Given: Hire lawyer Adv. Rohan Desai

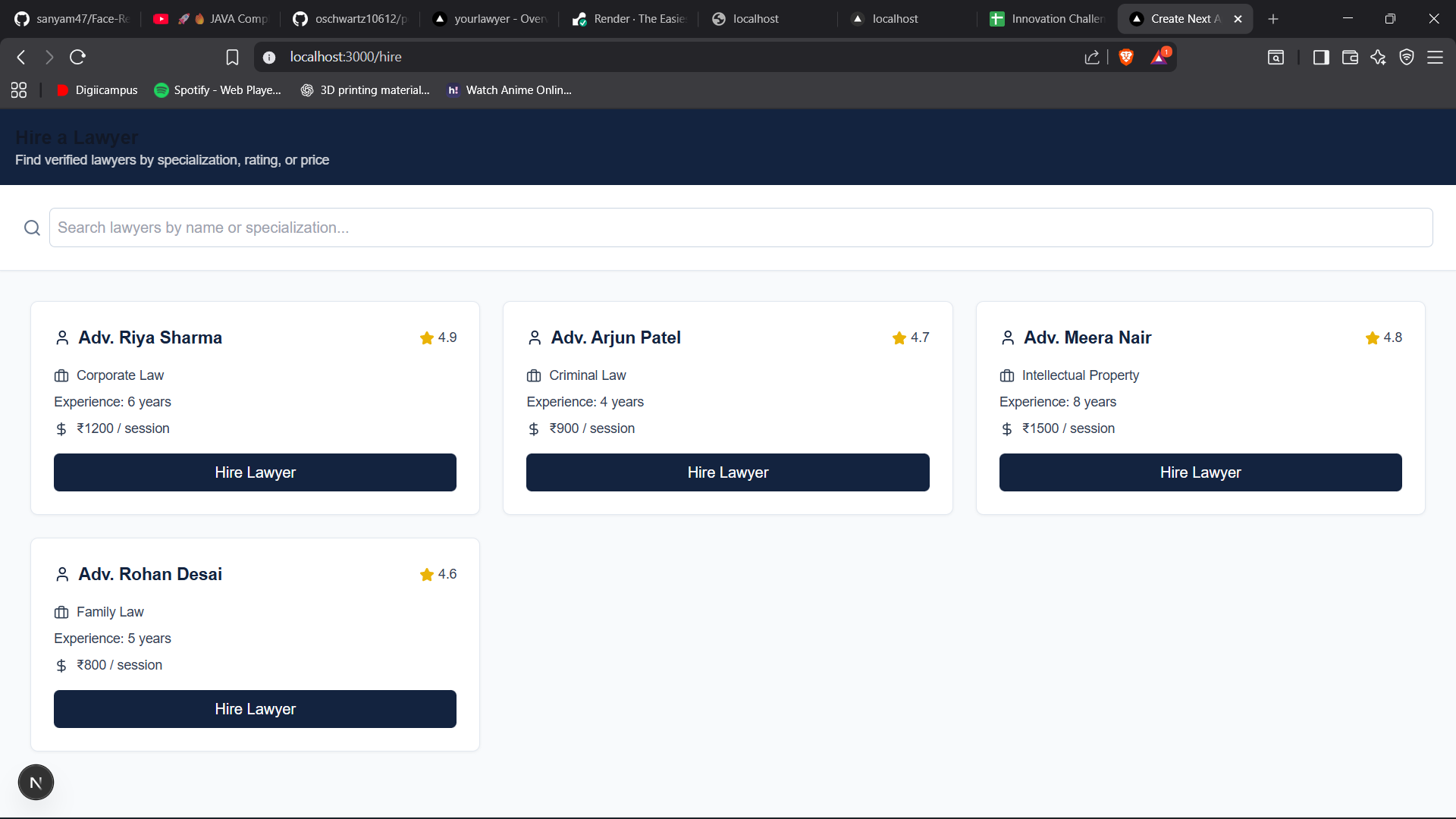Looking at the screenshot, I should (x=255, y=709).
